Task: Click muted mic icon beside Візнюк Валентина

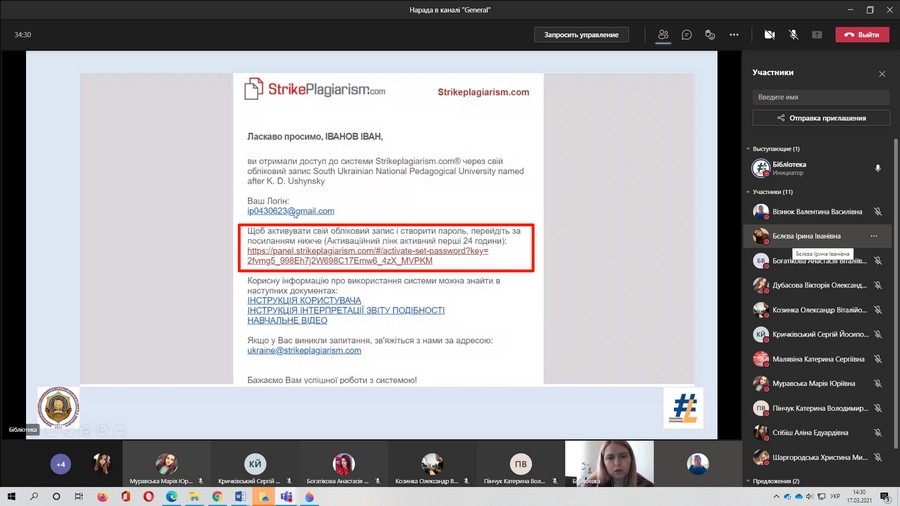Action: click(878, 212)
